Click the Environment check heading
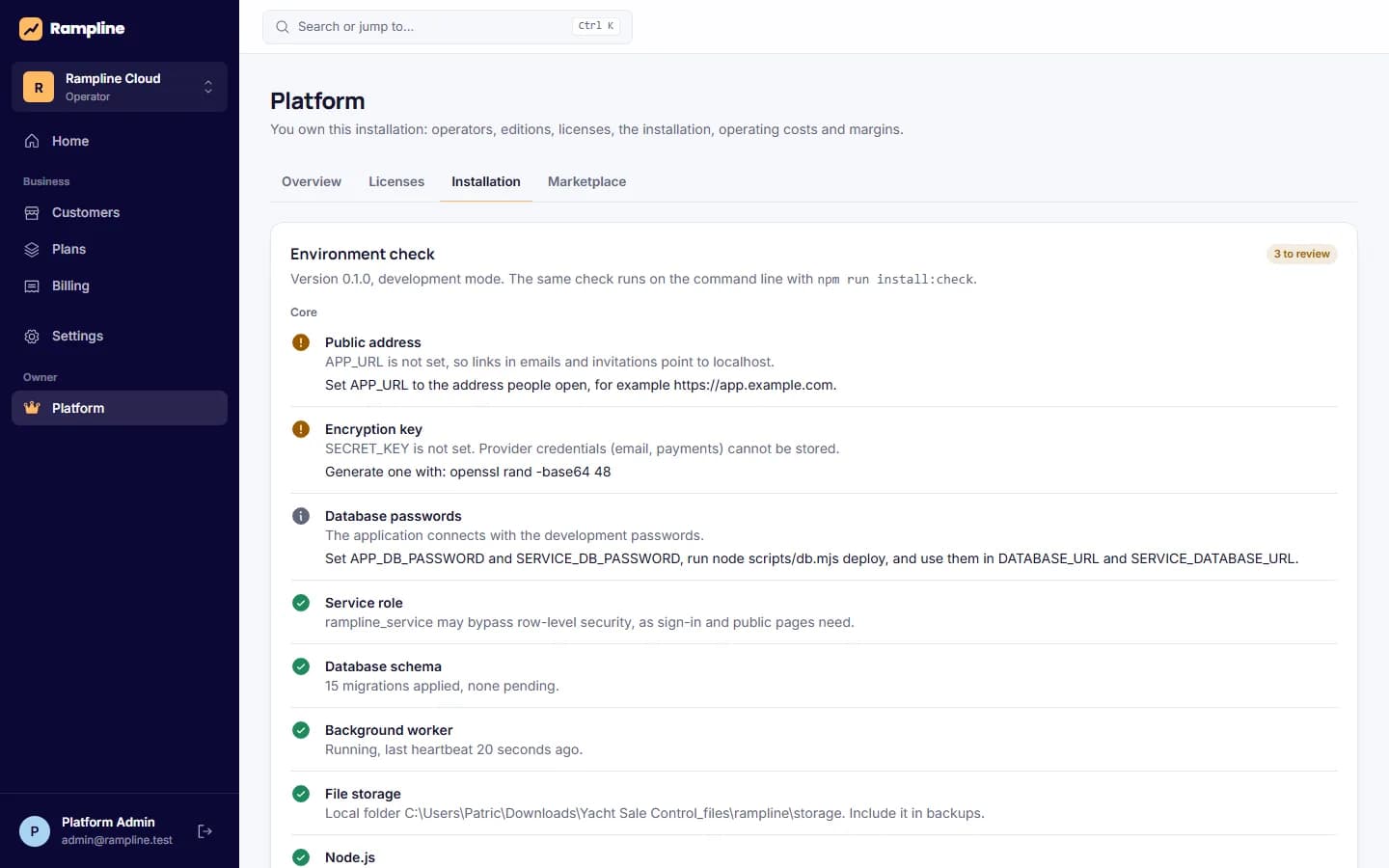Image resolution: width=1389 pixels, height=868 pixels. (363, 254)
